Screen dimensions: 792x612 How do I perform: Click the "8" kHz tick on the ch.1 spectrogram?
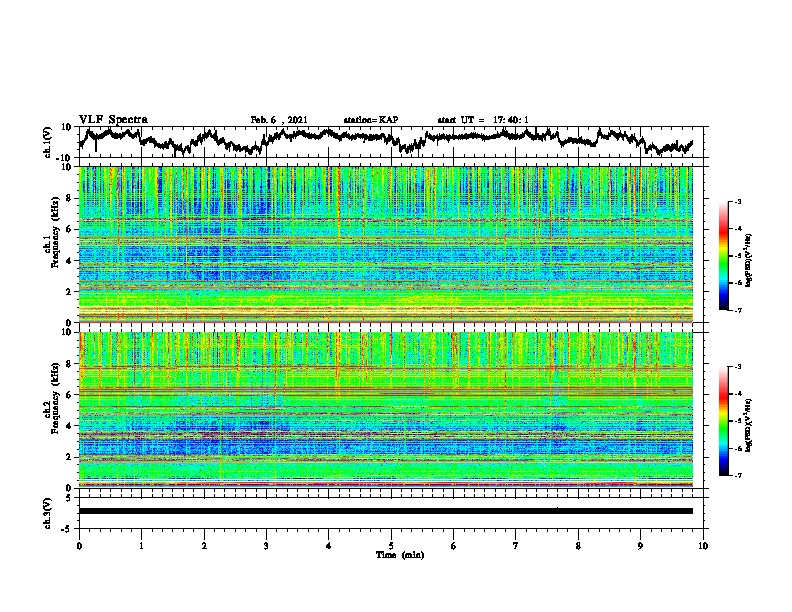point(70,198)
